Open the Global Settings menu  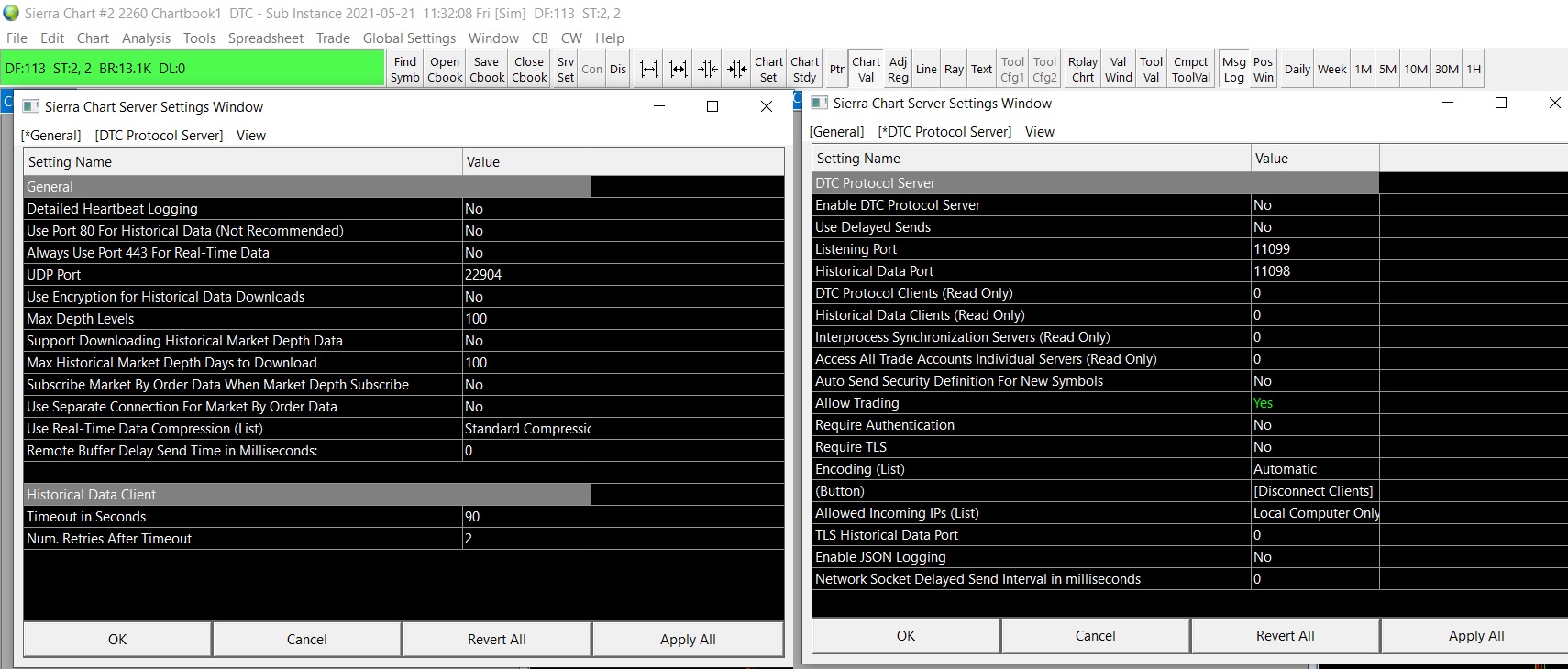[409, 38]
